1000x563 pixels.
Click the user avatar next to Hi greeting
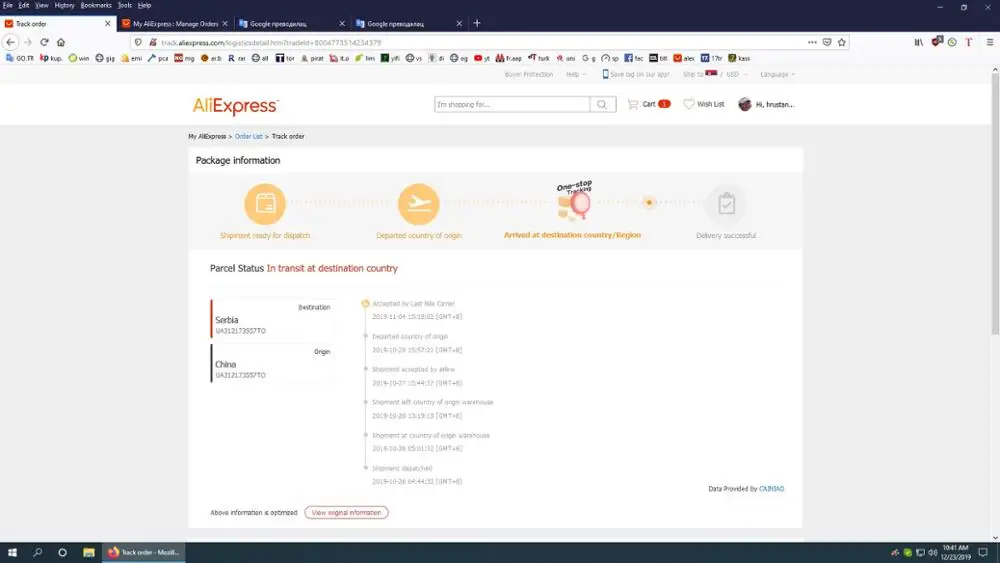pos(744,104)
